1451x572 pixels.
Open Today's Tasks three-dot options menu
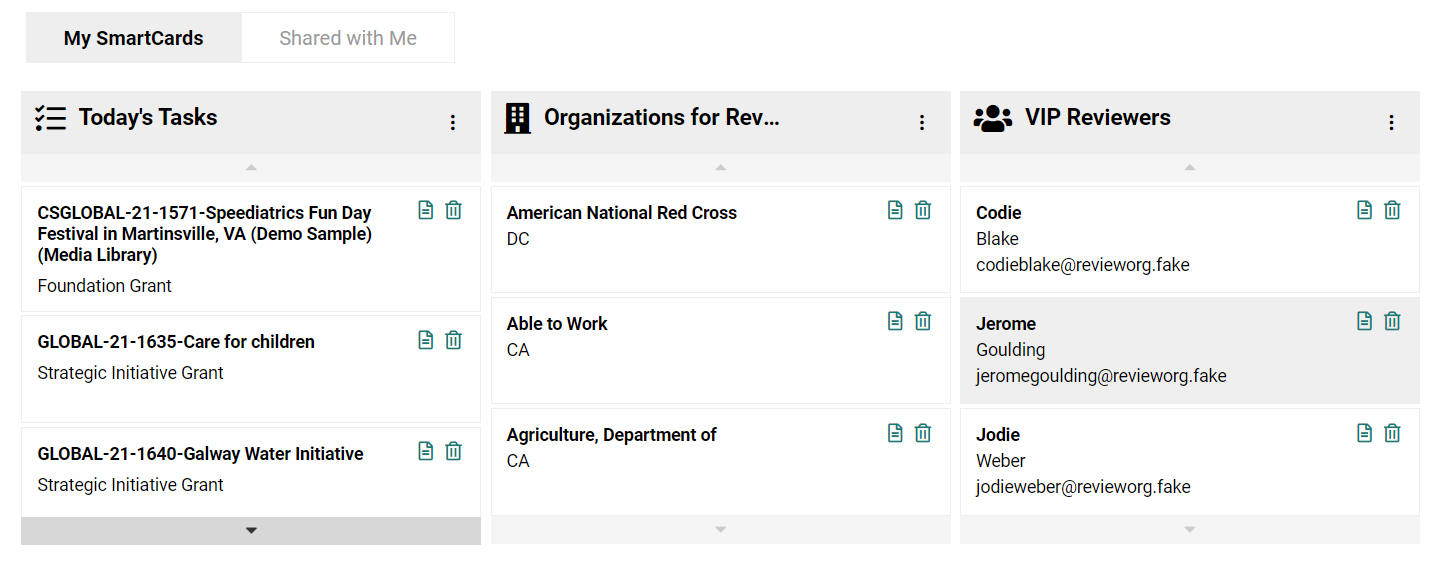point(452,122)
